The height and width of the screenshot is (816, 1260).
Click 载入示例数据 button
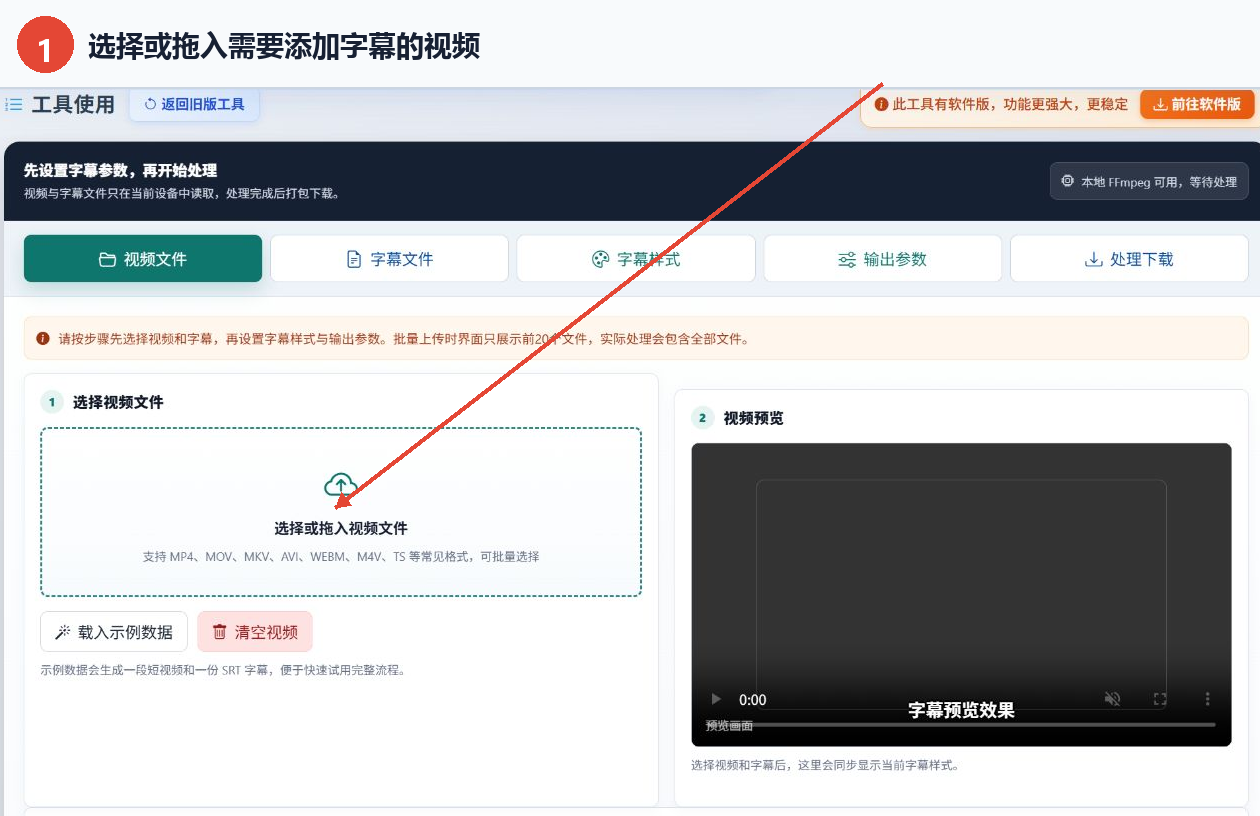pyautogui.click(x=114, y=632)
